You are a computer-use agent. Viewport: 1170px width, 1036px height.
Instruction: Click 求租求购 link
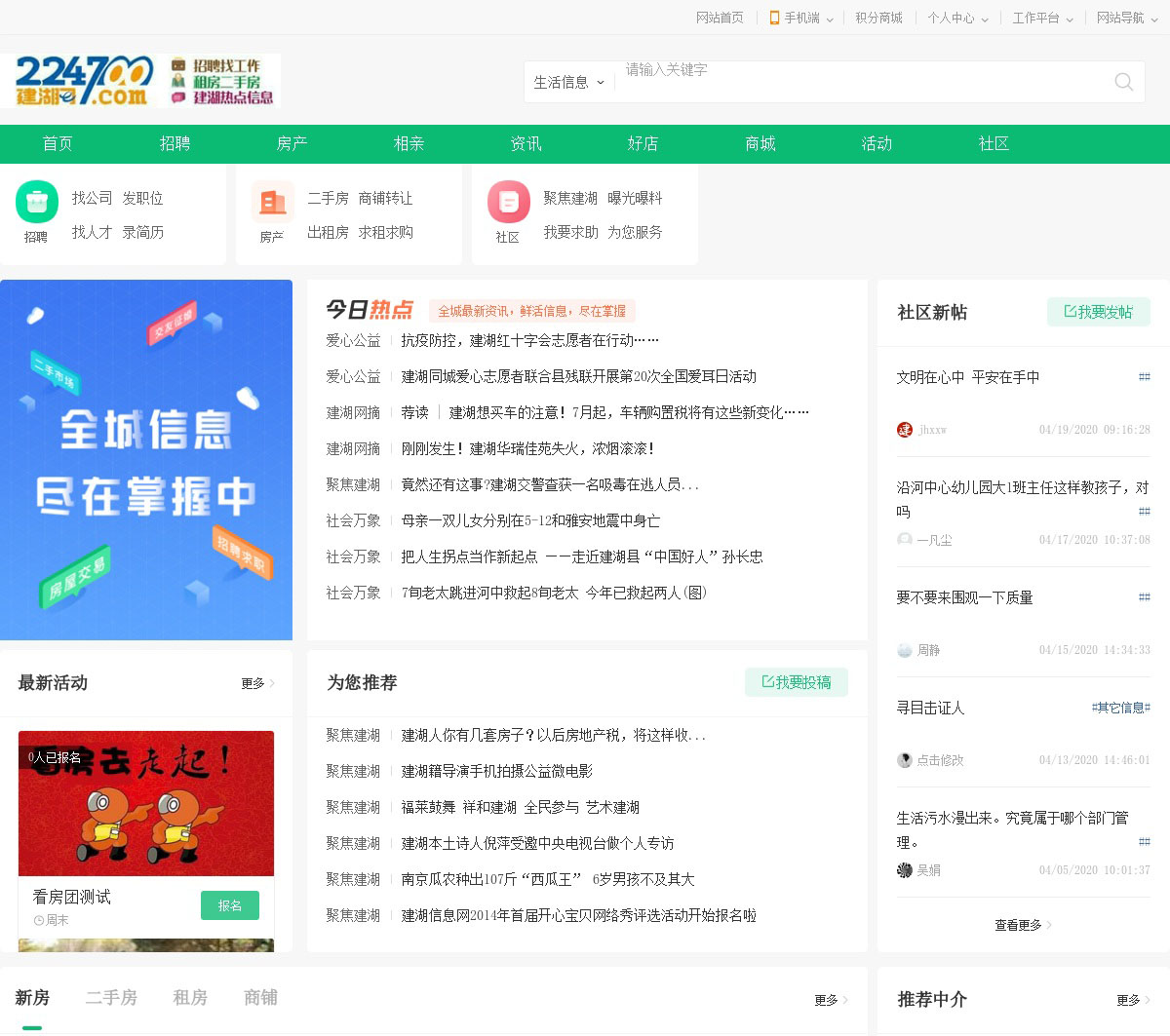point(385,232)
